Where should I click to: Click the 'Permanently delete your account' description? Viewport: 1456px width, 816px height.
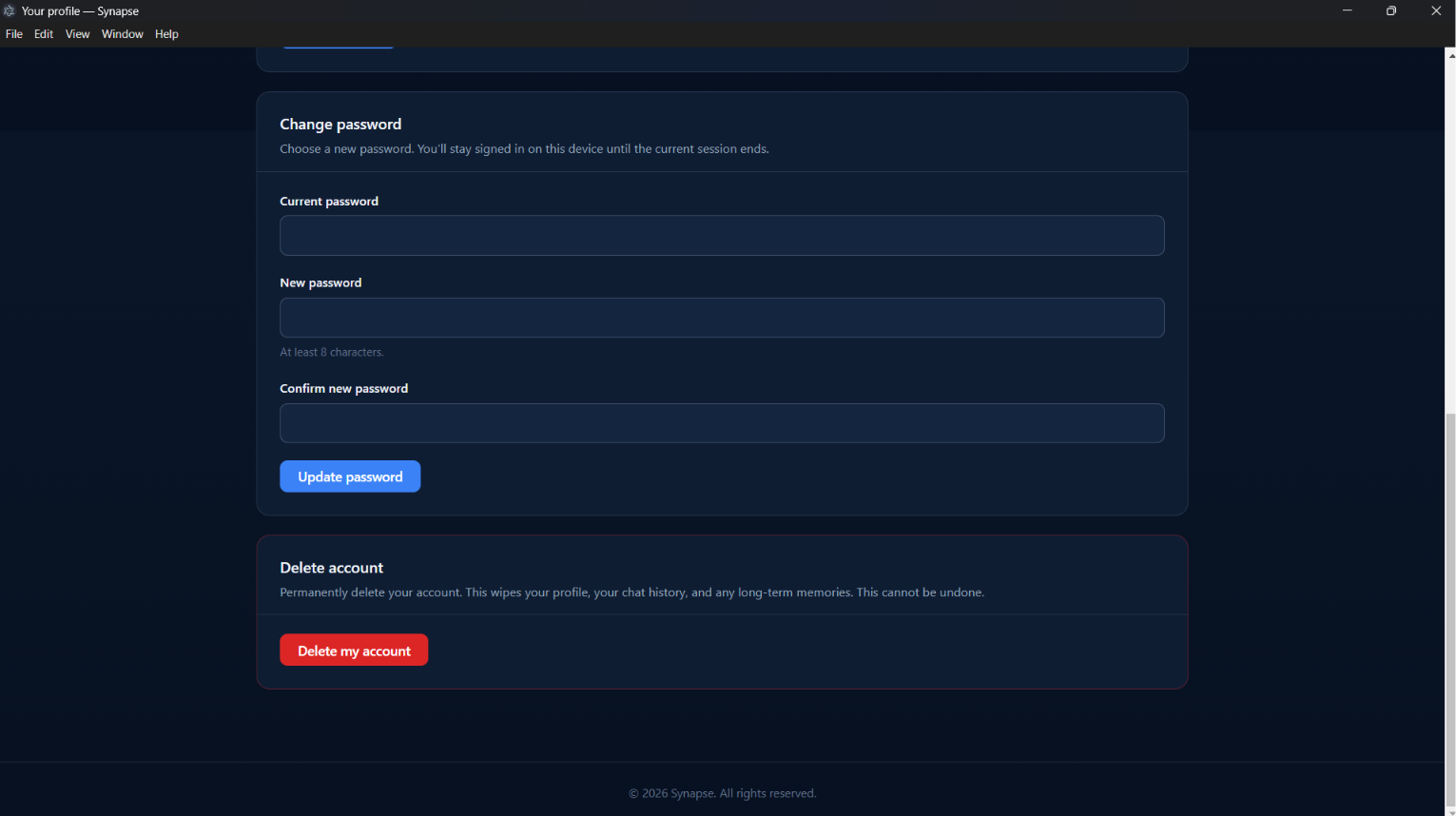(631, 593)
